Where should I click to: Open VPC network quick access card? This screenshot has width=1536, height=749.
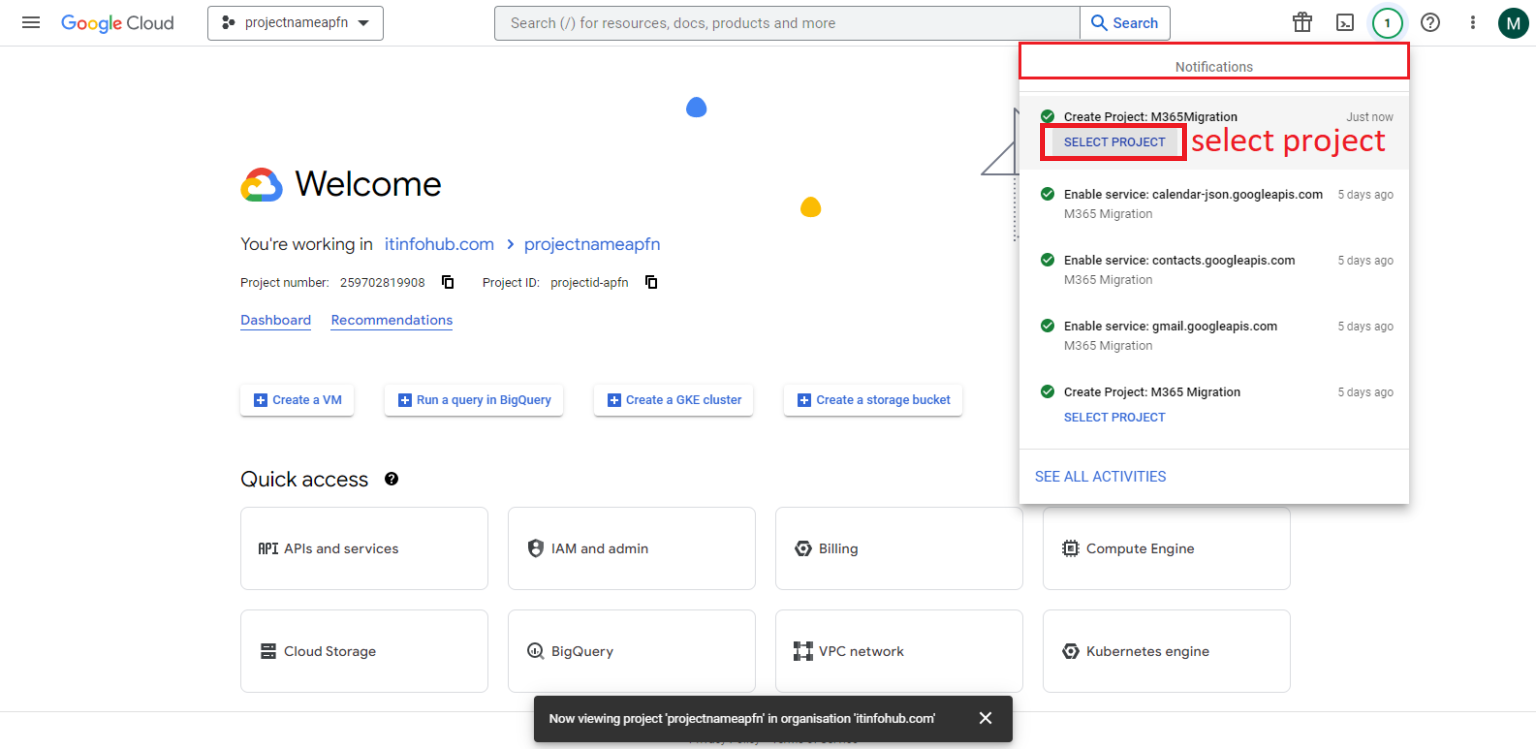click(x=899, y=651)
